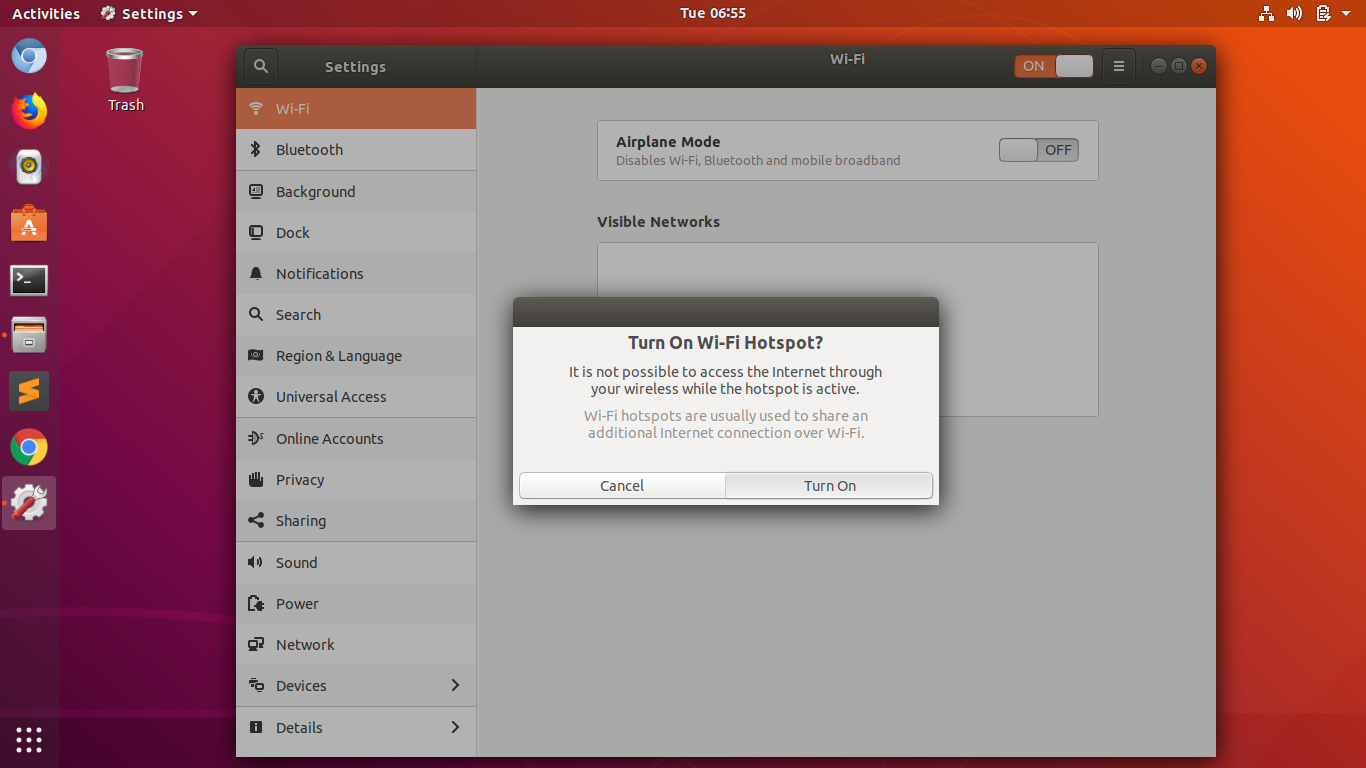Click the Online Accounts icon

click(256, 438)
